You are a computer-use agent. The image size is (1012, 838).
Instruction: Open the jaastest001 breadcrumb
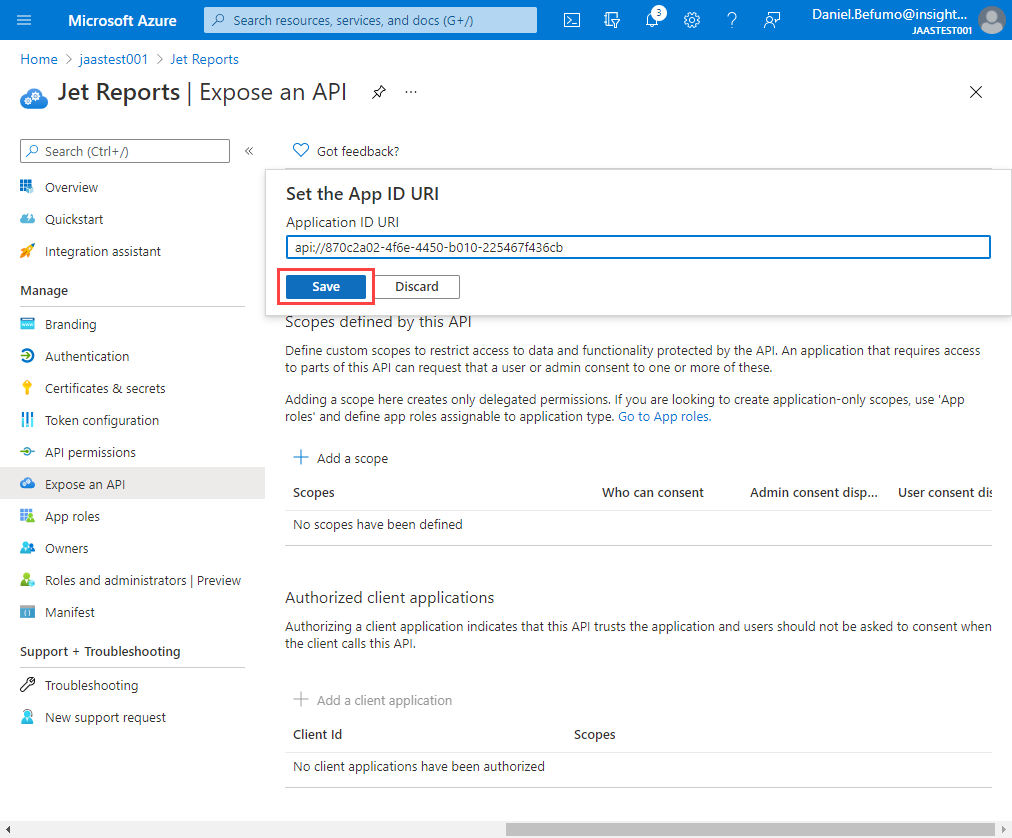114,59
